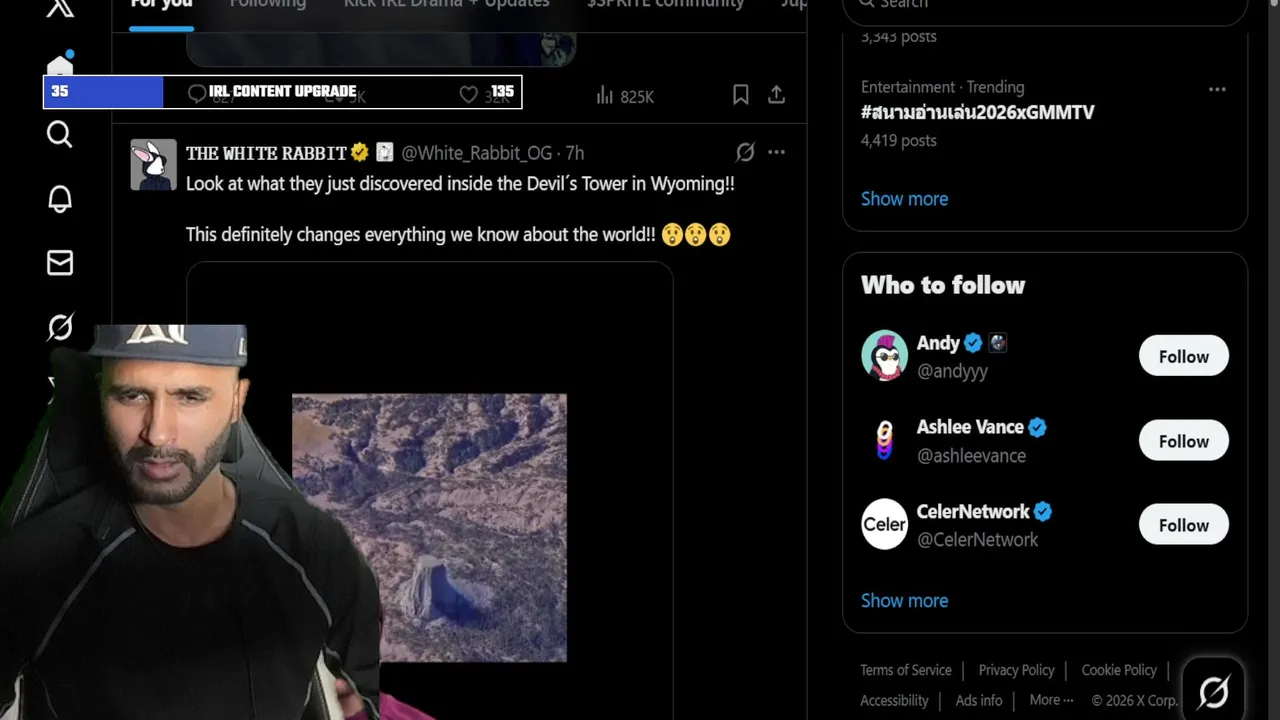The image size is (1280, 720).
Task: Open the Notifications bell icon
Action: pos(60,198)
